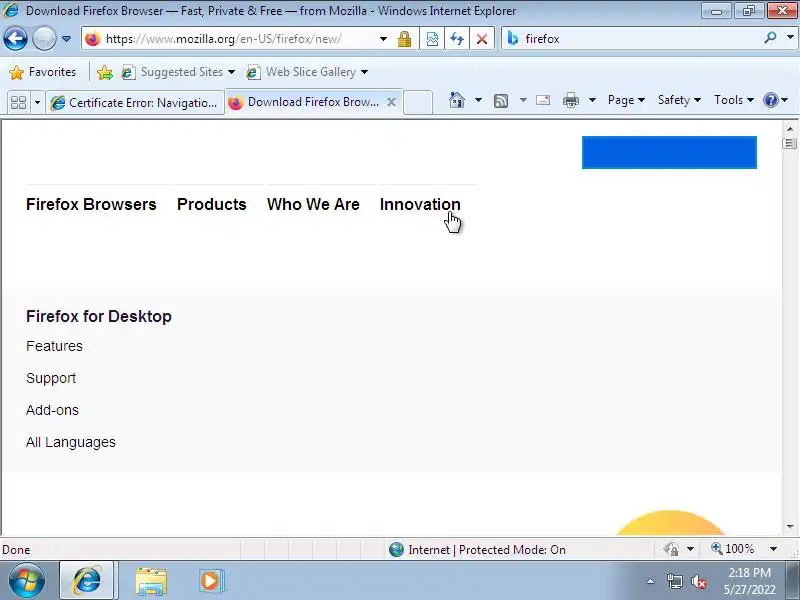The image size is (800, 600).
Task: Open the Who We Are nav menu
Action: pyautogui.click(x=313, y=204)
